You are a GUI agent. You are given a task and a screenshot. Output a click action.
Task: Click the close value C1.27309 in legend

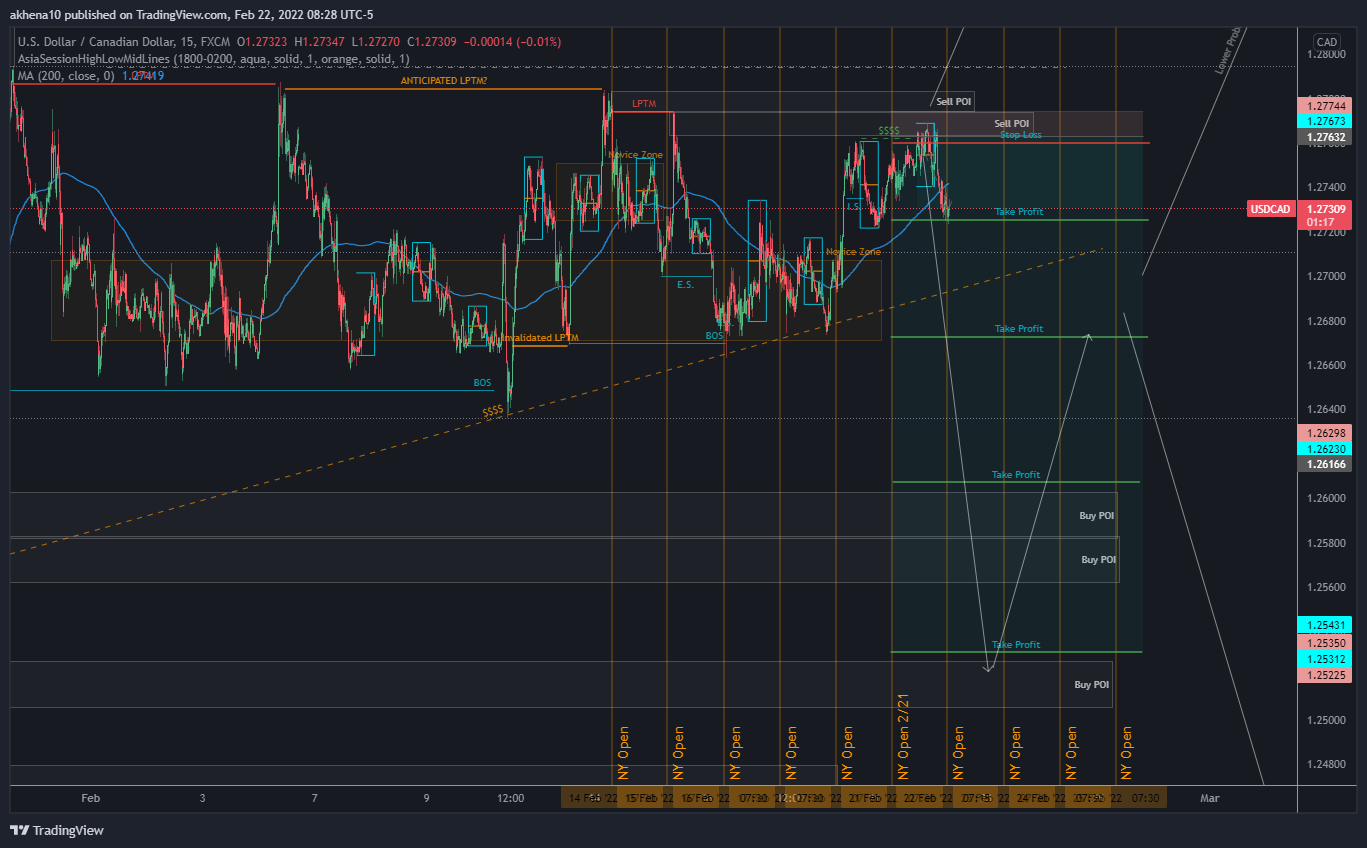432,42
